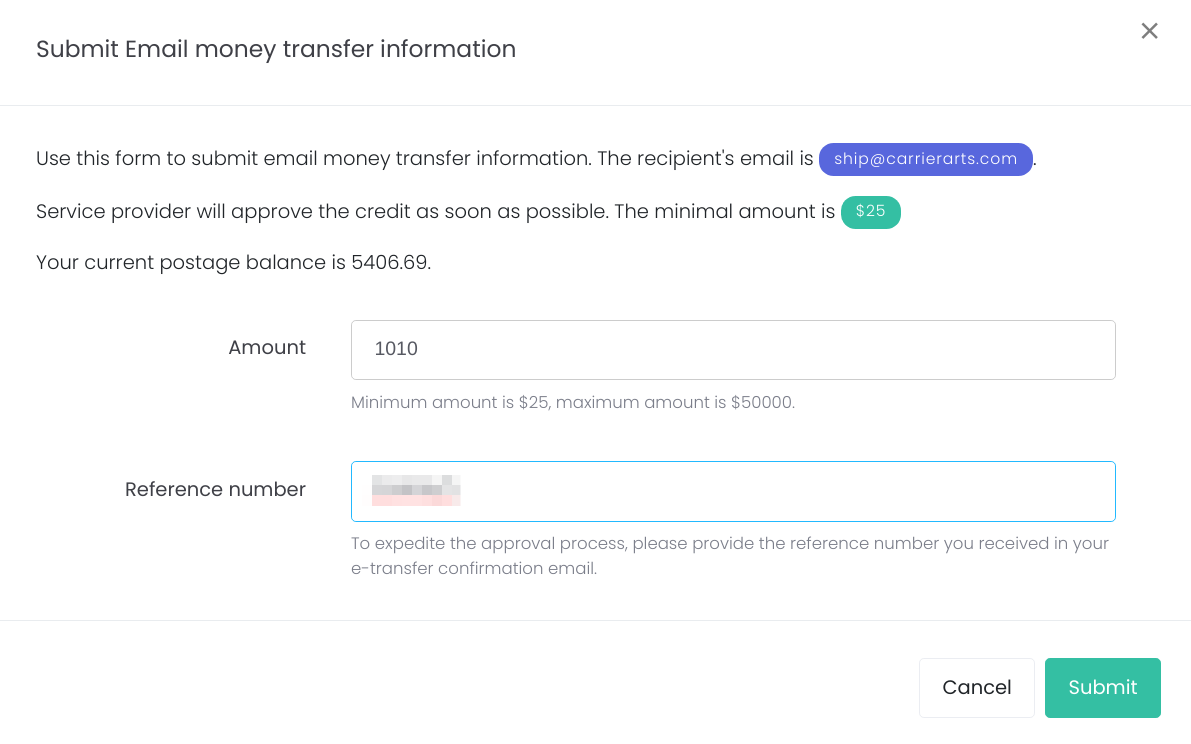Focus the Amount input field
The height and width of the screenshot is (744, 1191).
click(733, 350)
